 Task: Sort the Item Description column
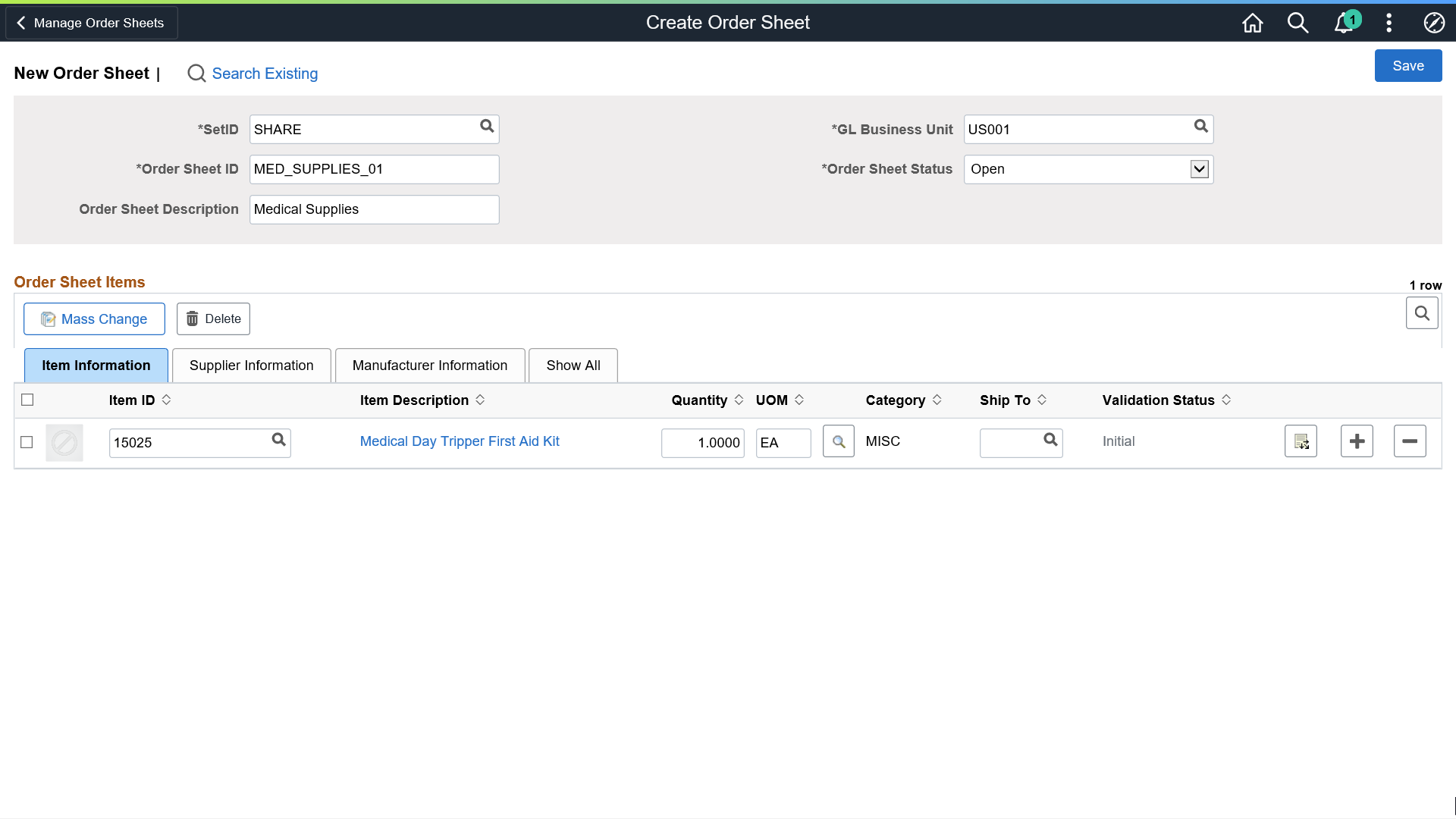pyautogui.click(x=480, y=400)
